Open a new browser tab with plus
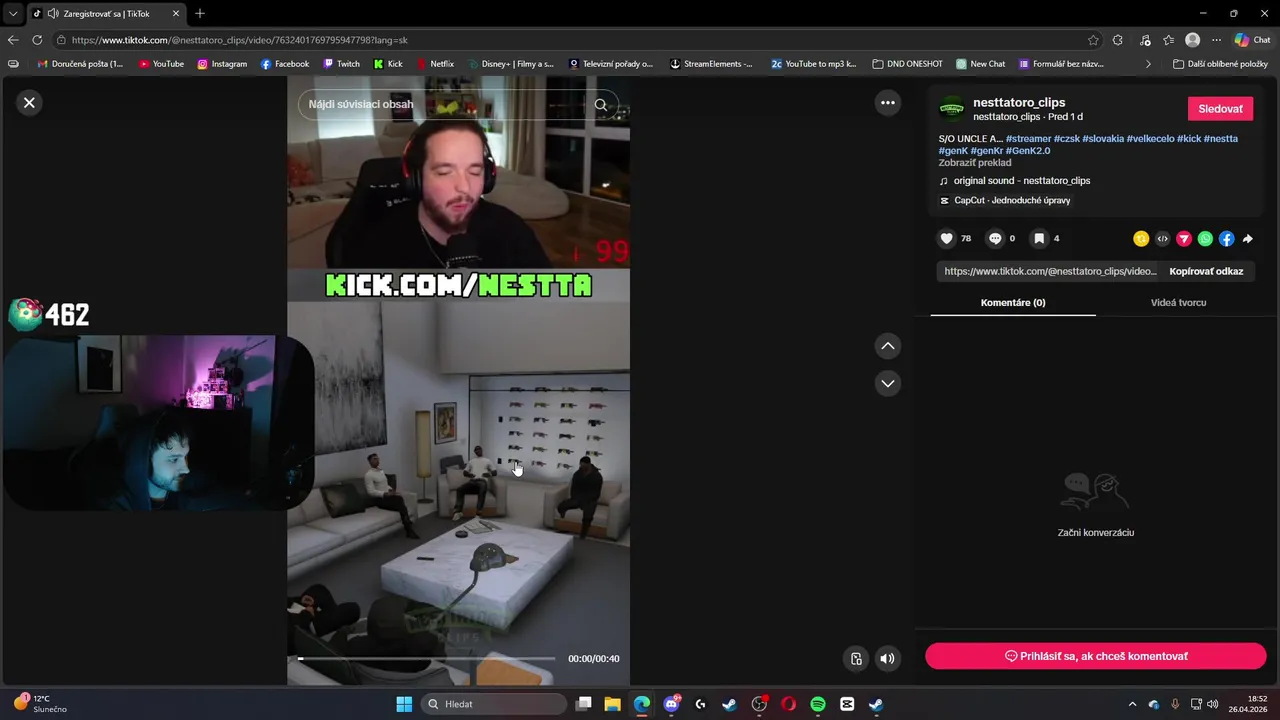The width and height of the screenshot is (1280, 720). [200, 14]
